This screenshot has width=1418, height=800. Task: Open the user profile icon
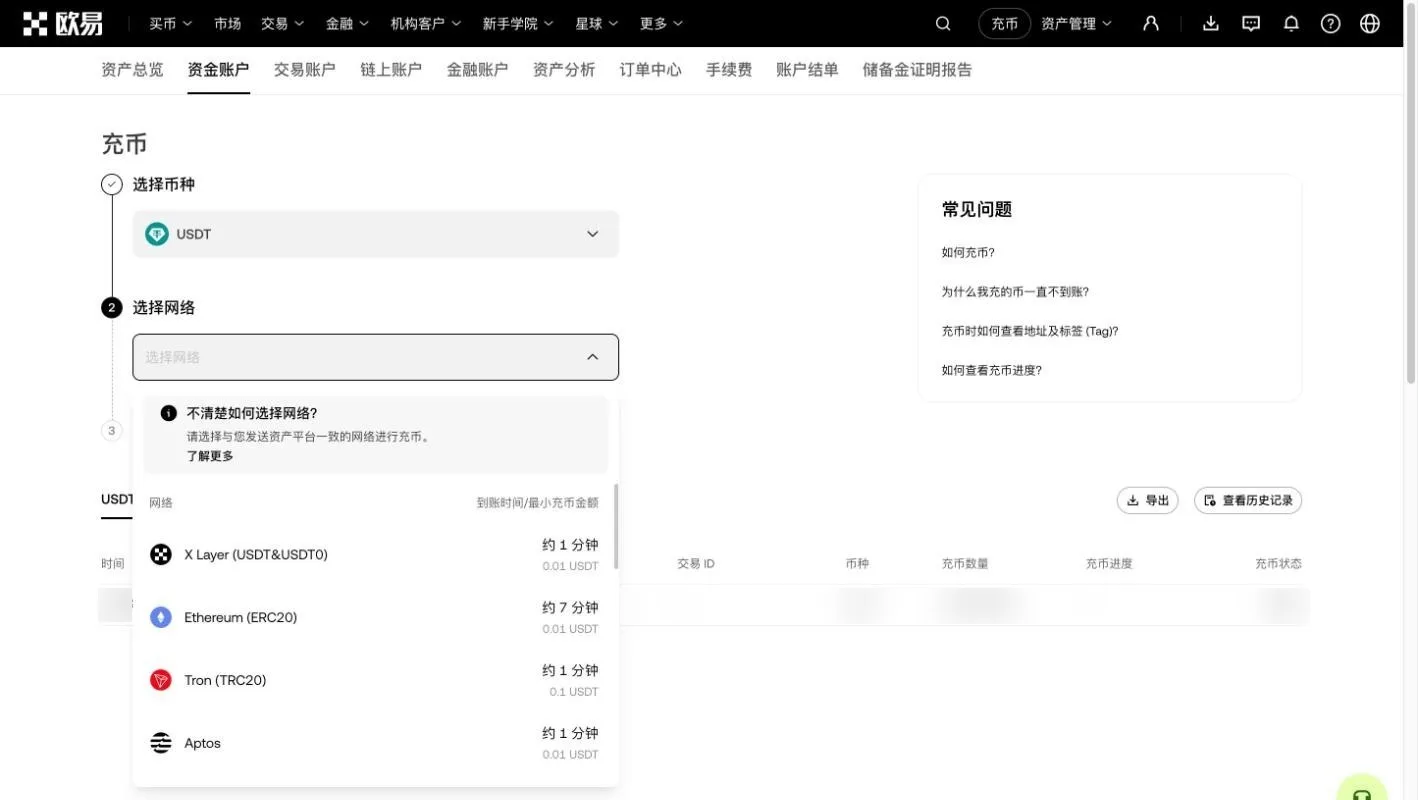pos(1151,23)
